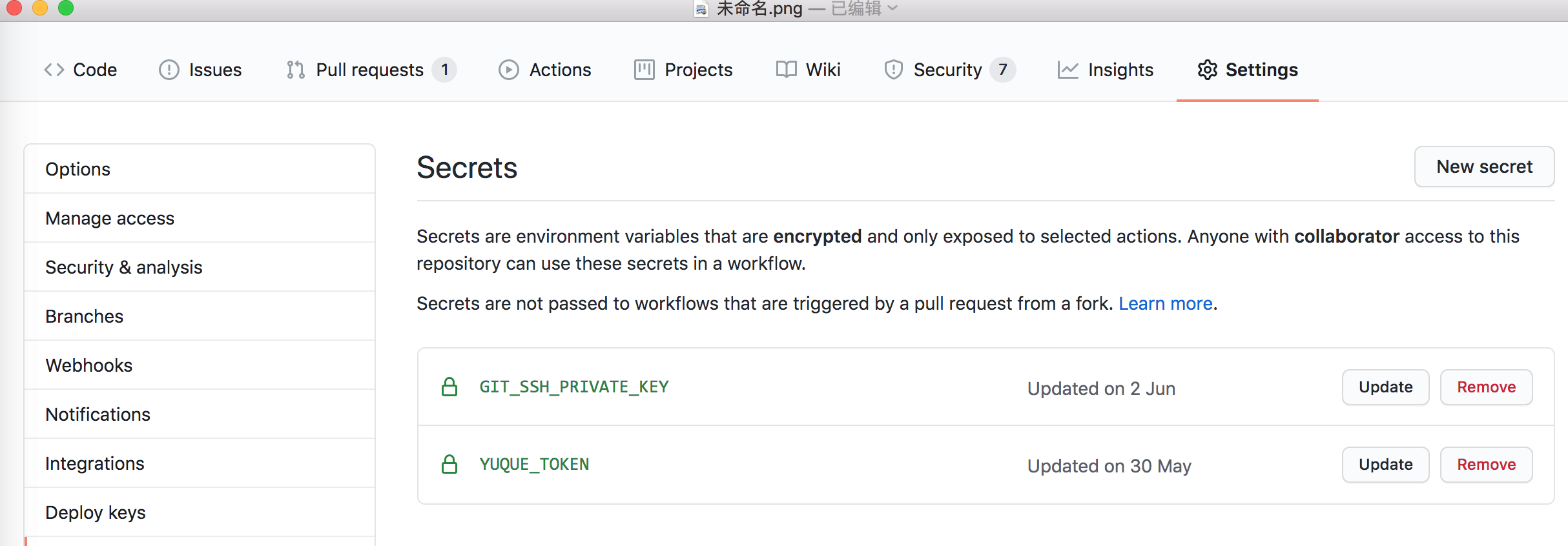
Task: Open Integrations settings
Action: pos(200,463)
